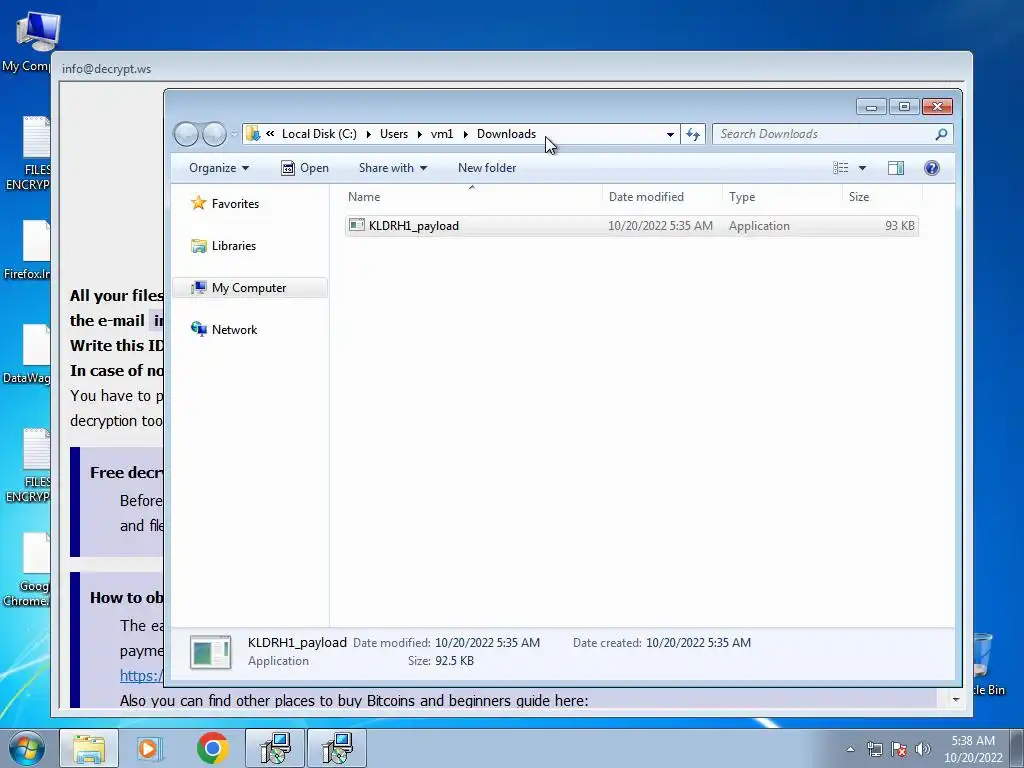Change view with the view icon
1024x768 pixels.
(840, 168)
